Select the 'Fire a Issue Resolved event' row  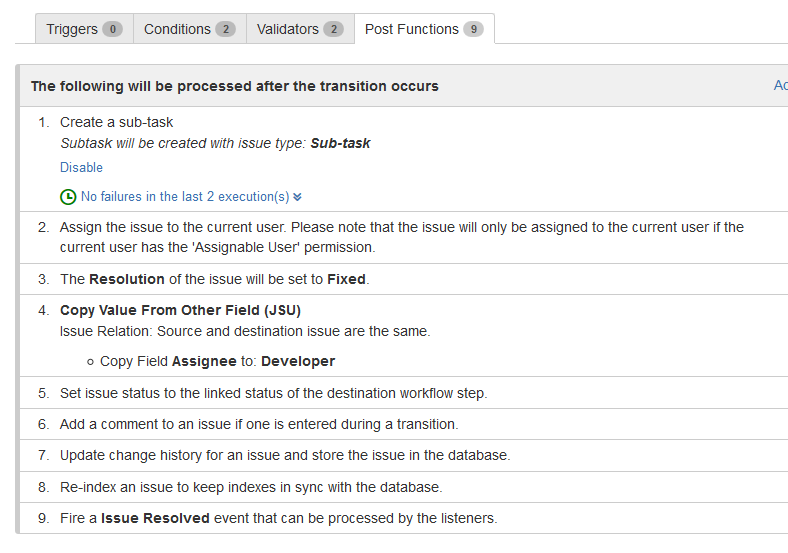pos(404,518)
